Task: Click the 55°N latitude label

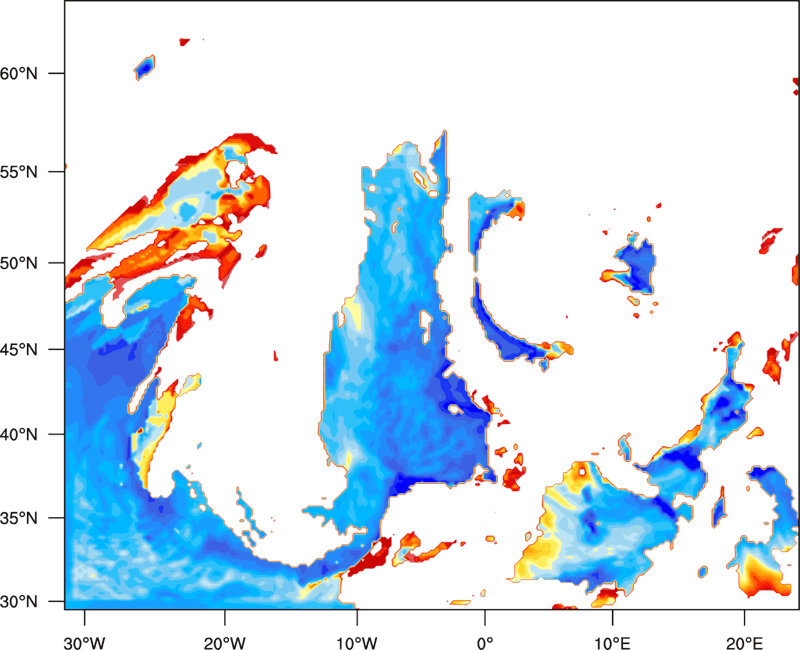Action: click(x=19, y=172)
